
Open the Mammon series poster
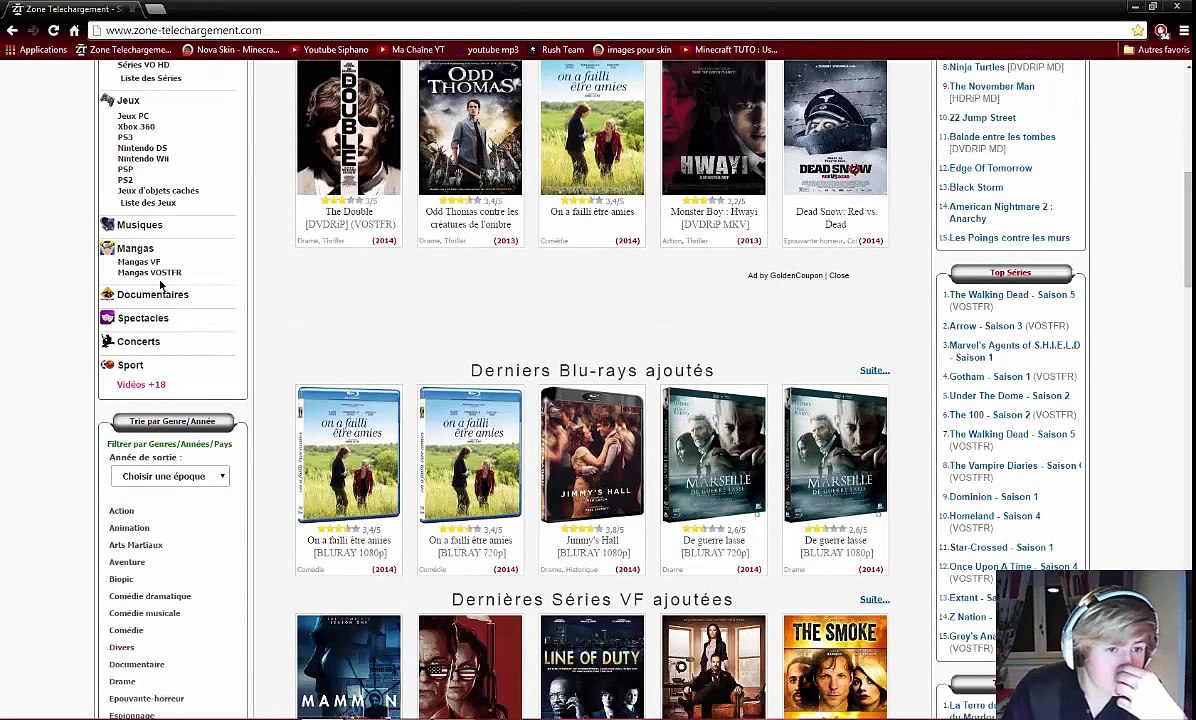[x=349, y=667]
